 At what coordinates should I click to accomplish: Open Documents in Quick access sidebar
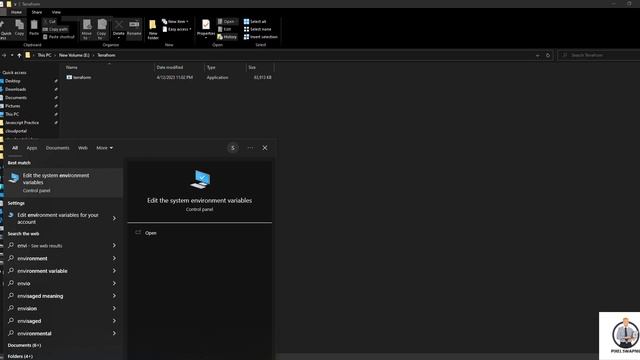pos(16,98)
